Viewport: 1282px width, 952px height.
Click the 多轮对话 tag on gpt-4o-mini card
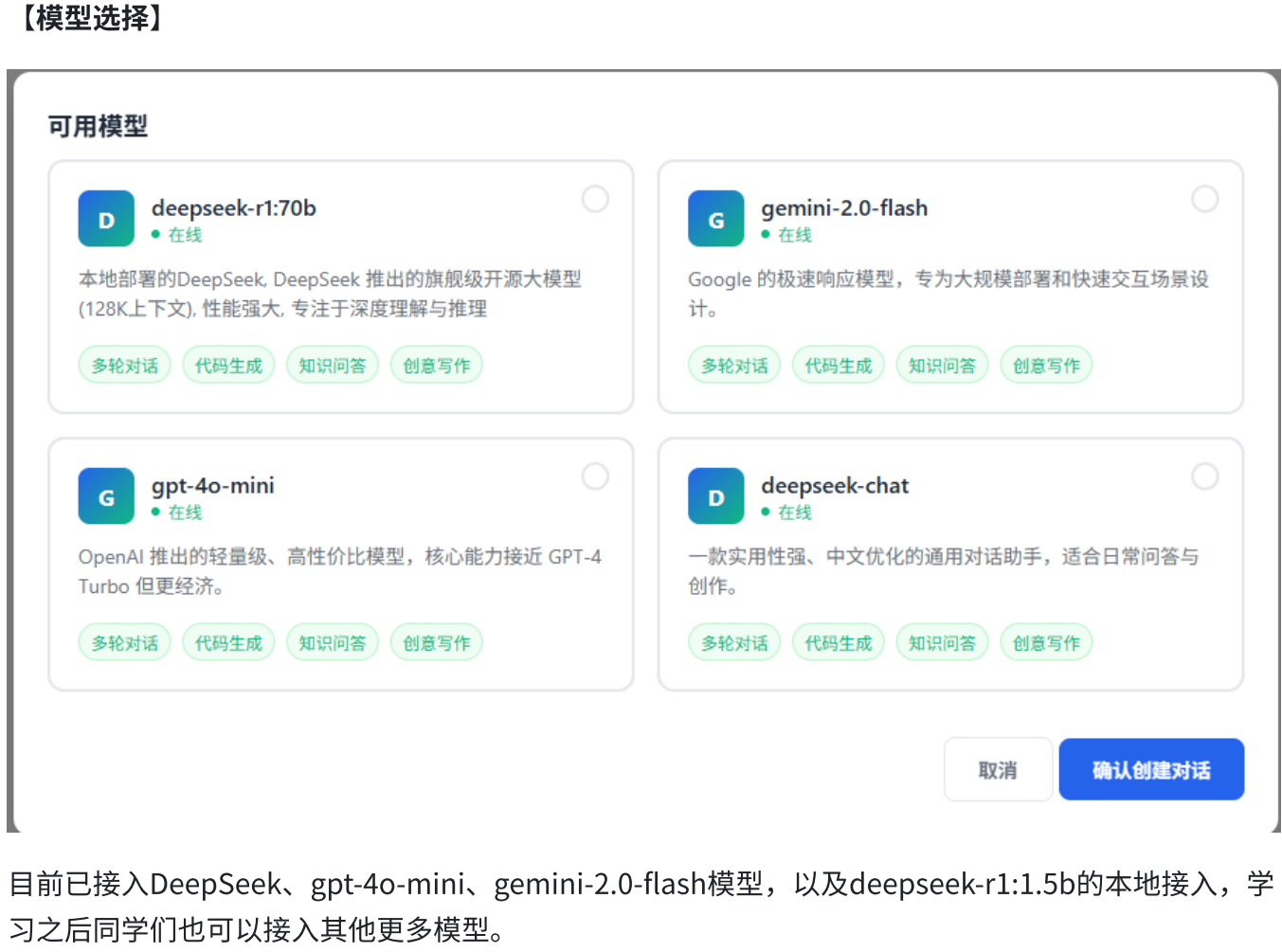pos(125,643)
